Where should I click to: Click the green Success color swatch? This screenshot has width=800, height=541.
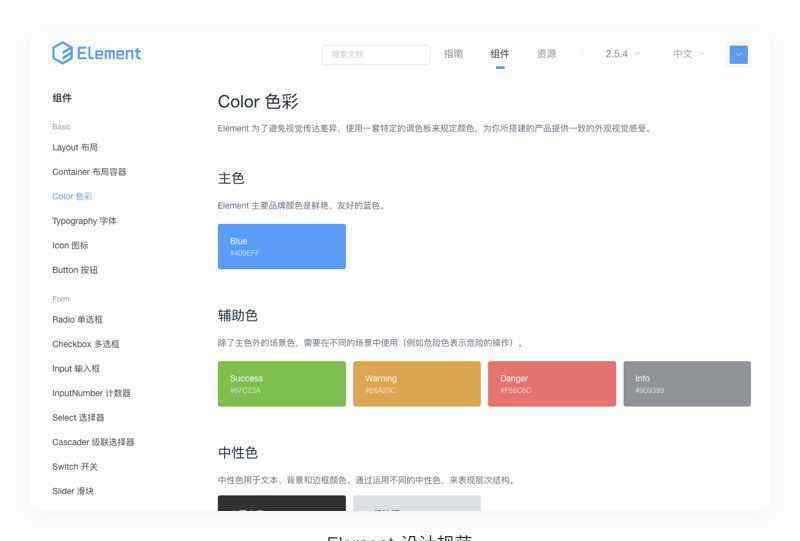click(282, 384)
